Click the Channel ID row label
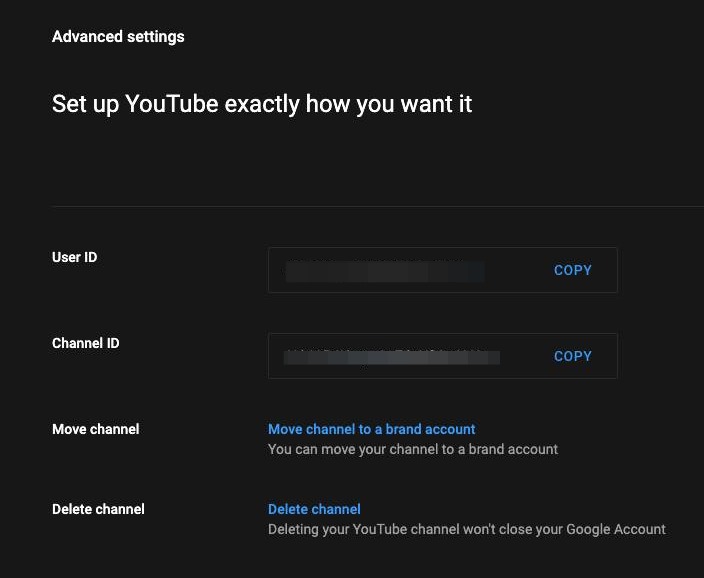This screenshot has width=704, height=578. (85, 343)
